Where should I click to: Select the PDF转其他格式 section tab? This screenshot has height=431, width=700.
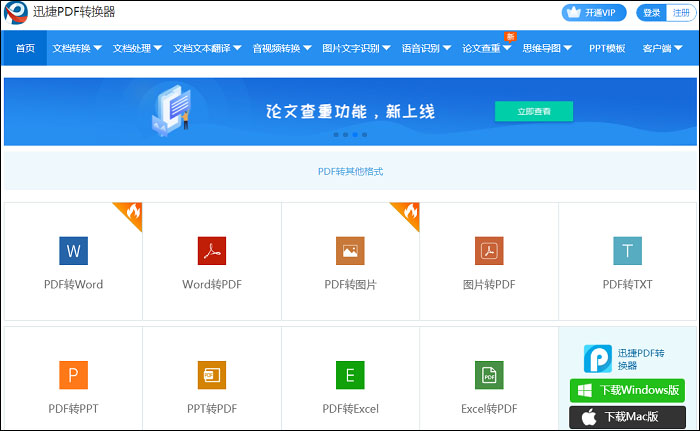pyautogui.click(x=350, y=172)
